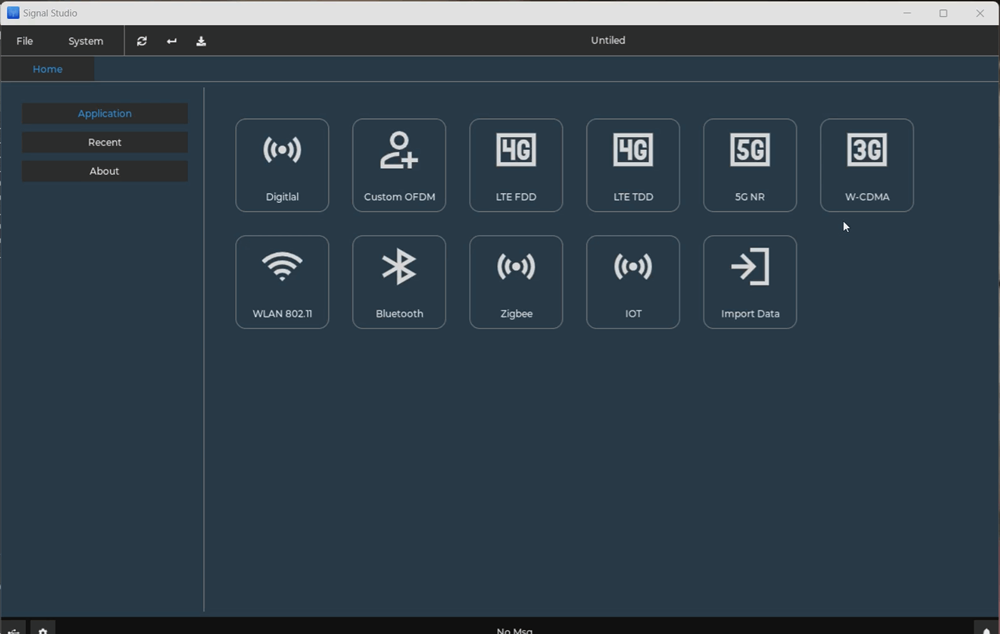Switch to the Home tab
The image size is (1000, 634).
(48, 69)
